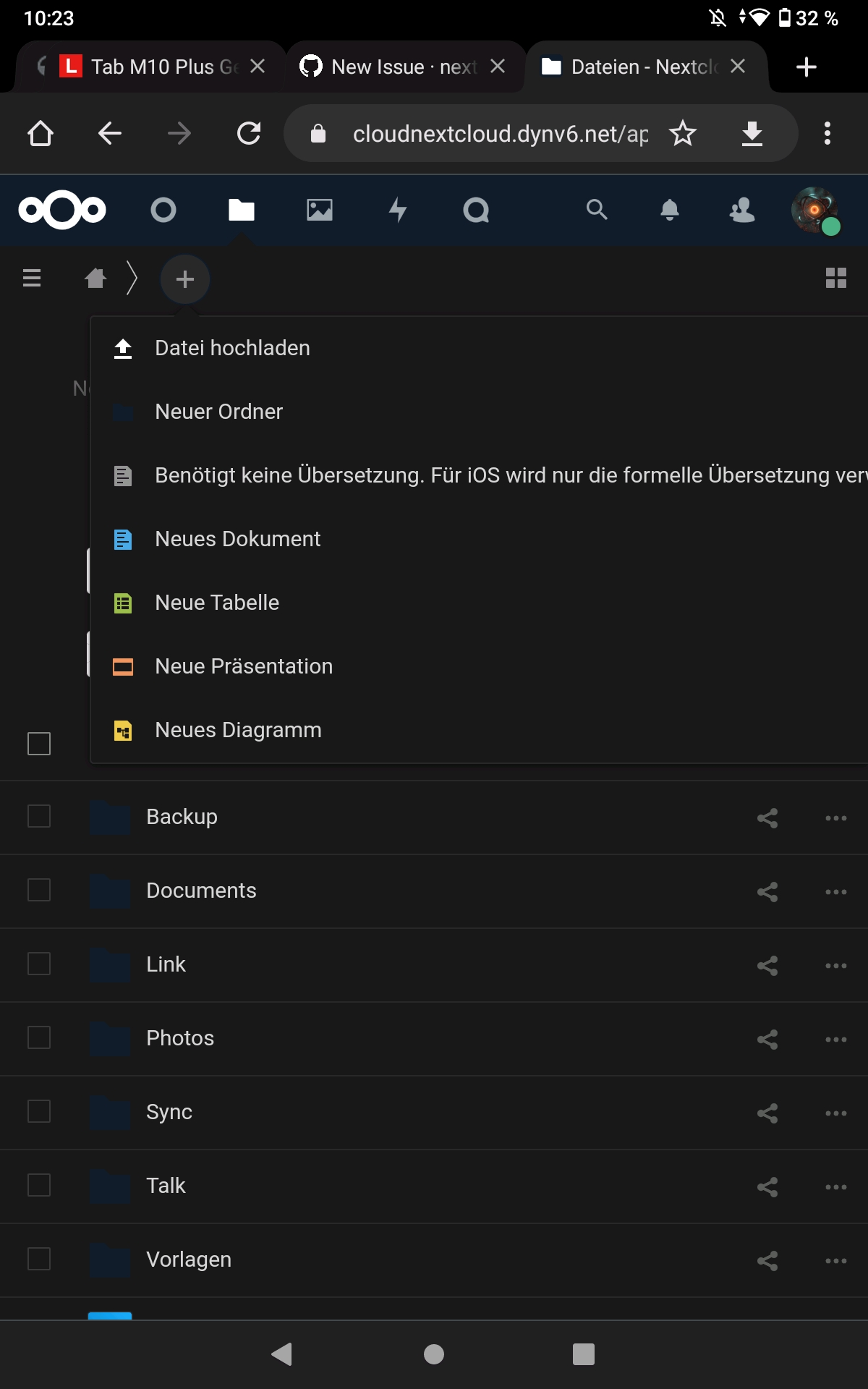Tap Android home navigation button
The height and width of the screenshot is (1389, 868).
(434, 1354)
